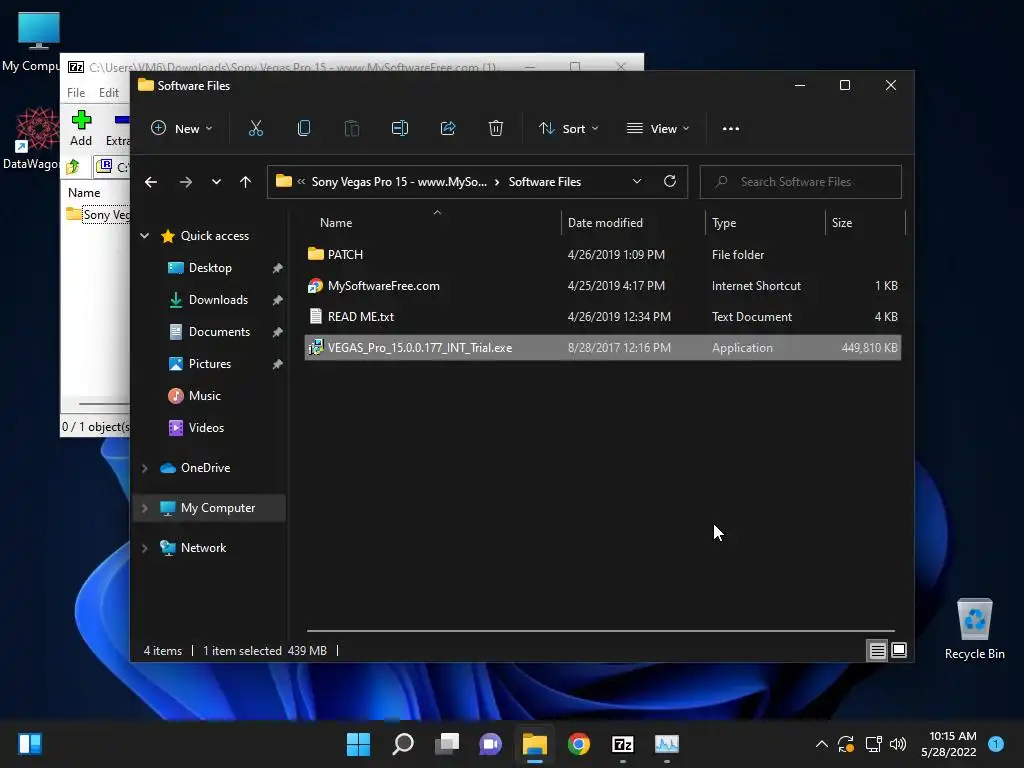This screenshot has height=768, width=1024.
Task: Go up one folder level arrow
Action: pyautogui.click(x=245, y=182)
